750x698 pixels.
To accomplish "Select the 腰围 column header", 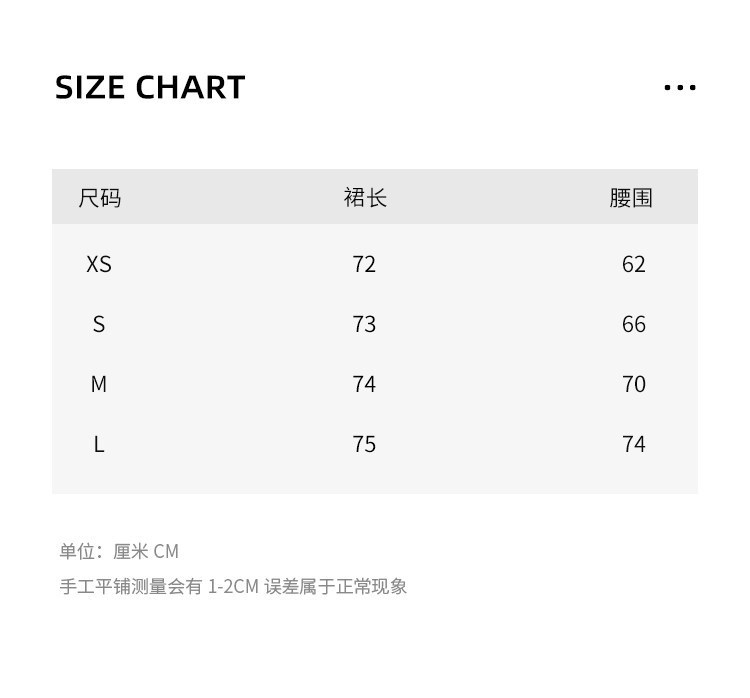I will tap(631, 198).
